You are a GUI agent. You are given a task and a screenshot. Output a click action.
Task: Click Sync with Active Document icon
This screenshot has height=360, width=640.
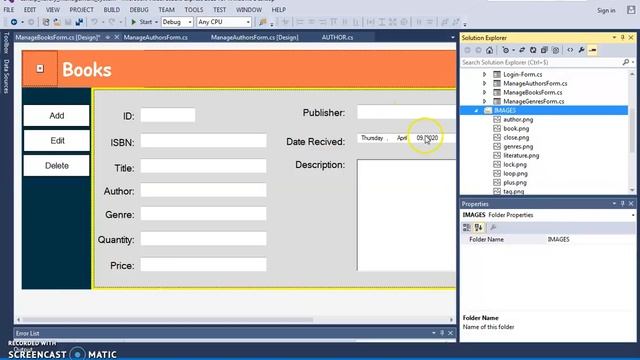522,50
